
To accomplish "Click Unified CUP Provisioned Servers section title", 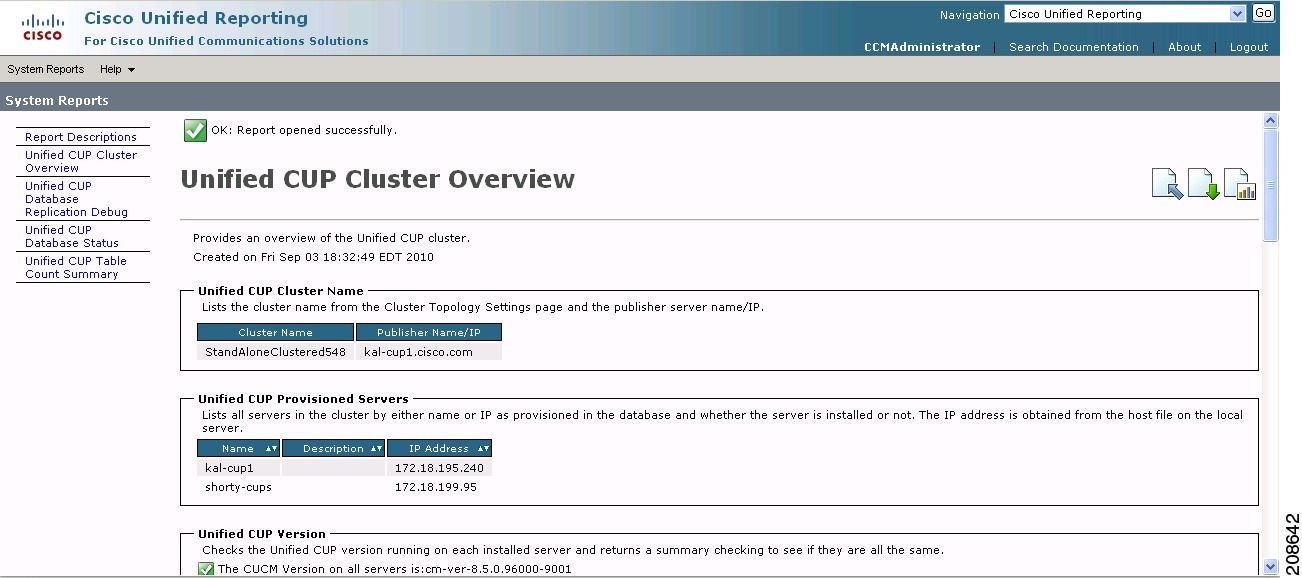I will tap(303, 399).
